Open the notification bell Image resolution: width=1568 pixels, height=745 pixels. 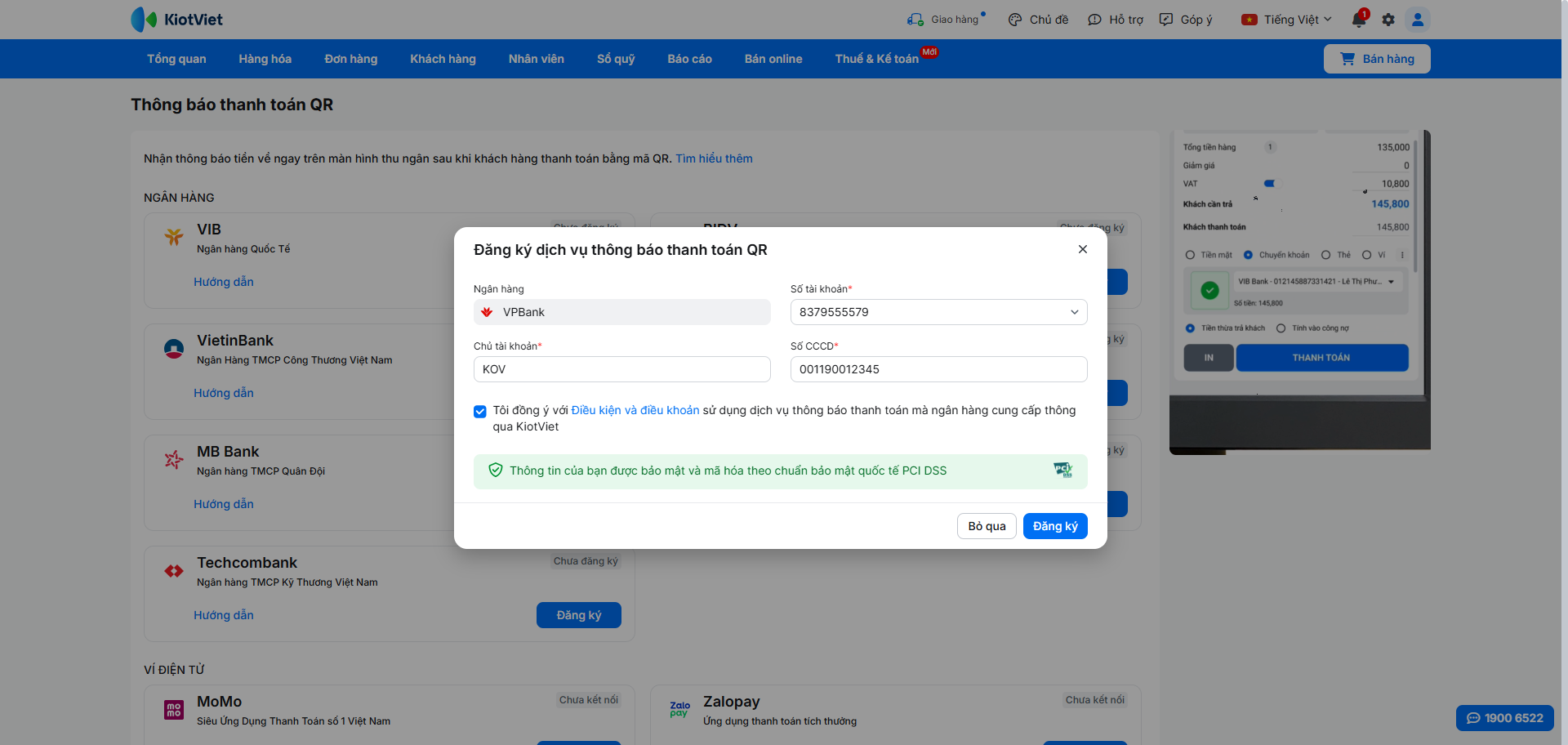[1359, 20]
